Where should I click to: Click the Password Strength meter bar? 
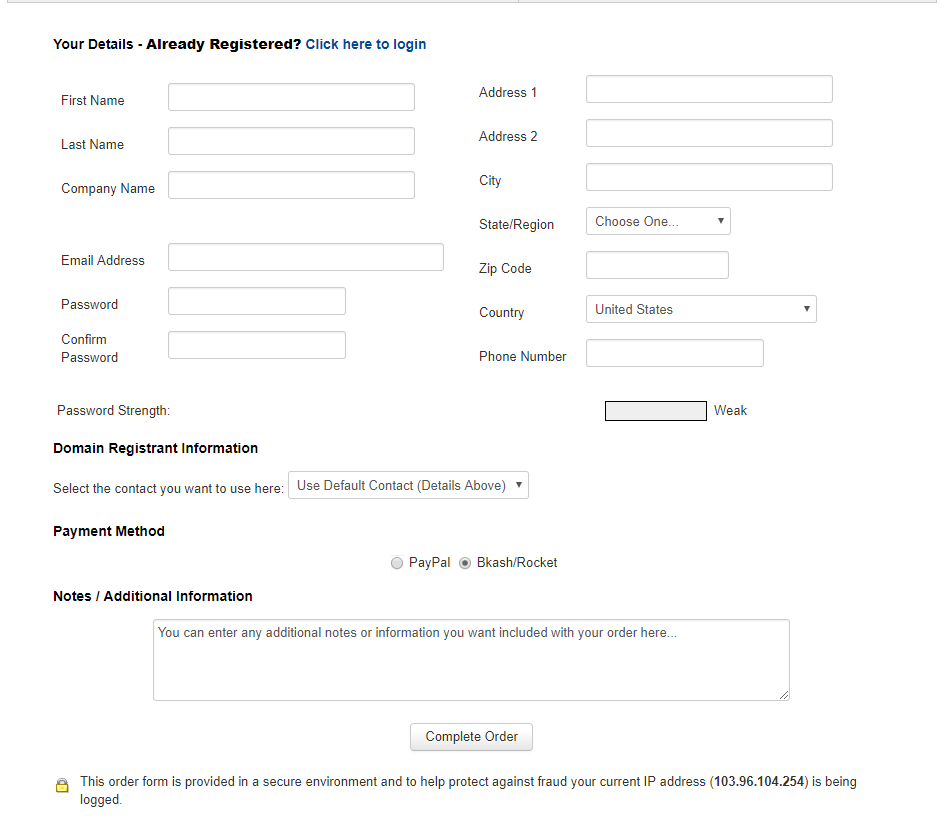point(655,411)
